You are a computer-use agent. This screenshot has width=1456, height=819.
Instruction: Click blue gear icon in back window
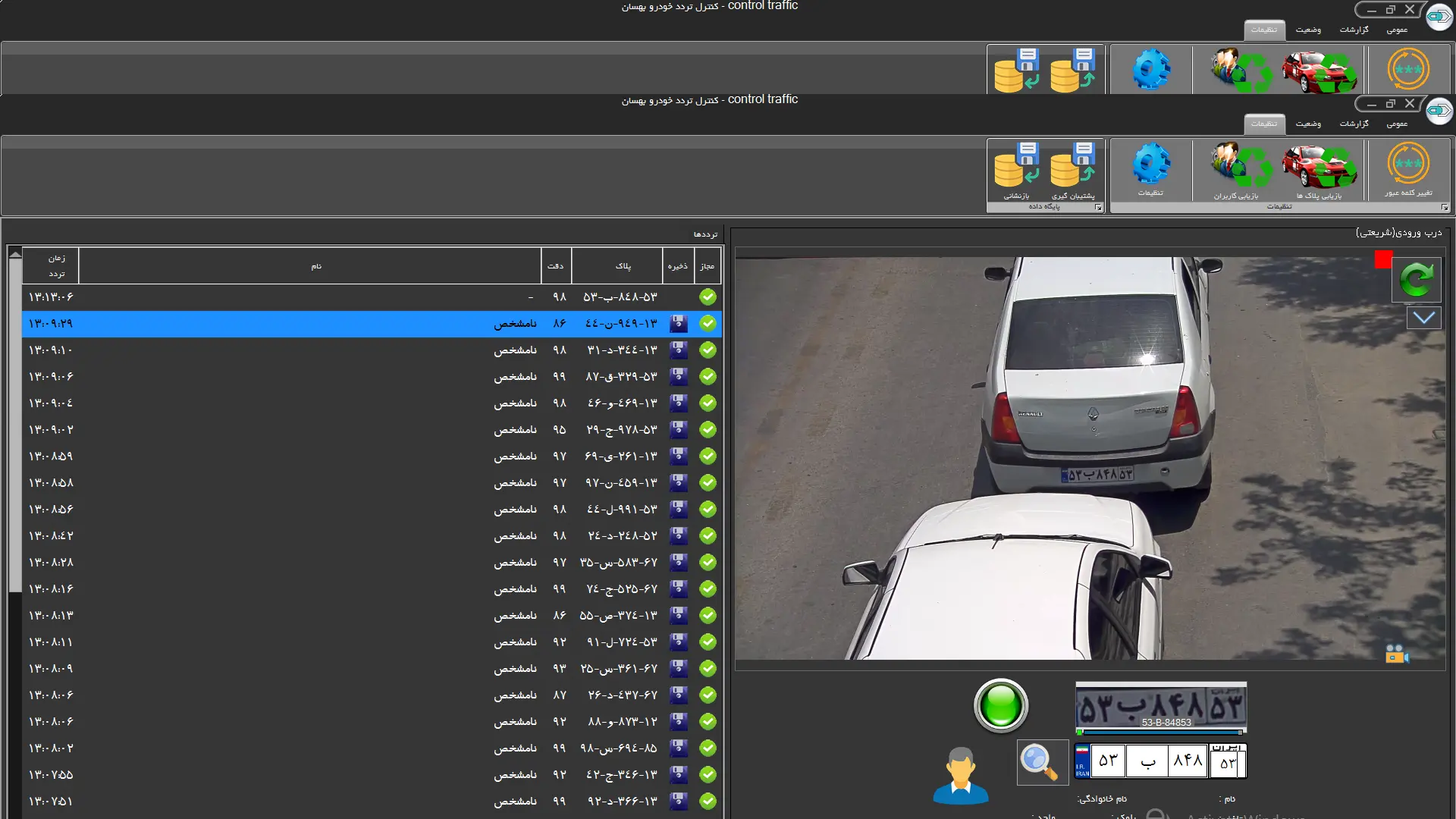point(1151,69)
